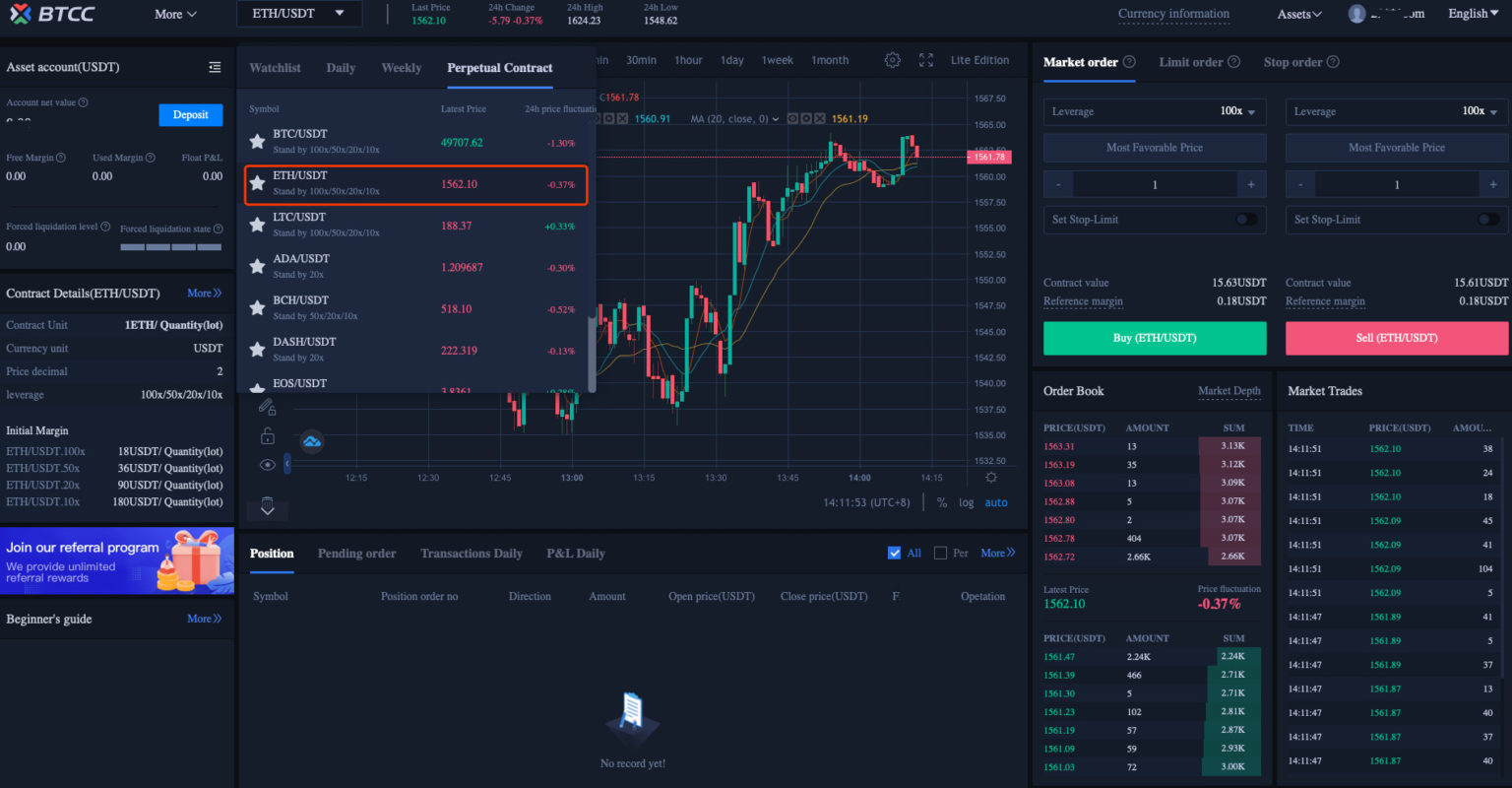Click the Buy (ETH/USDT) button
1512x788 pixels.
click(1153, 338)
